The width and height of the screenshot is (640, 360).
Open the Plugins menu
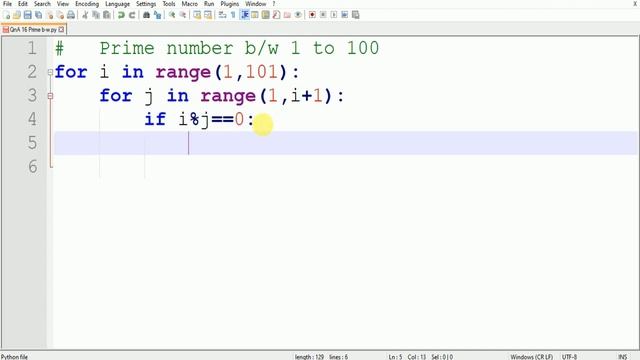229,4
